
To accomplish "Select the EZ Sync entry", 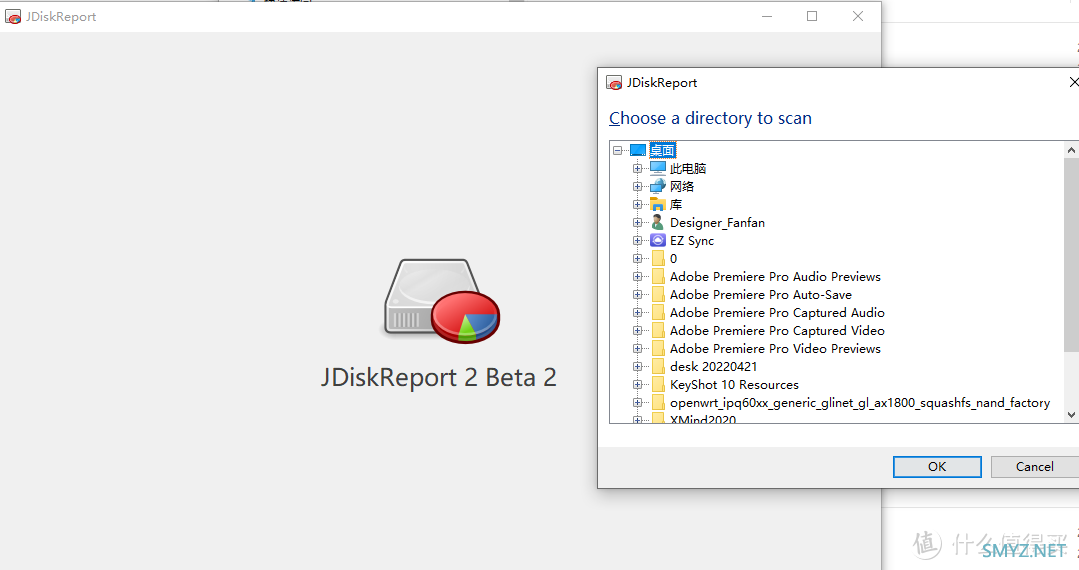I will (692, 240).
